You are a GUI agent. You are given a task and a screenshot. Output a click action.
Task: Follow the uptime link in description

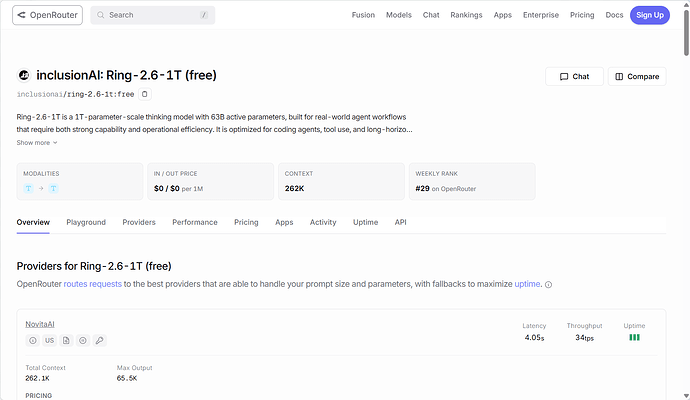click(x=527, y=284)
